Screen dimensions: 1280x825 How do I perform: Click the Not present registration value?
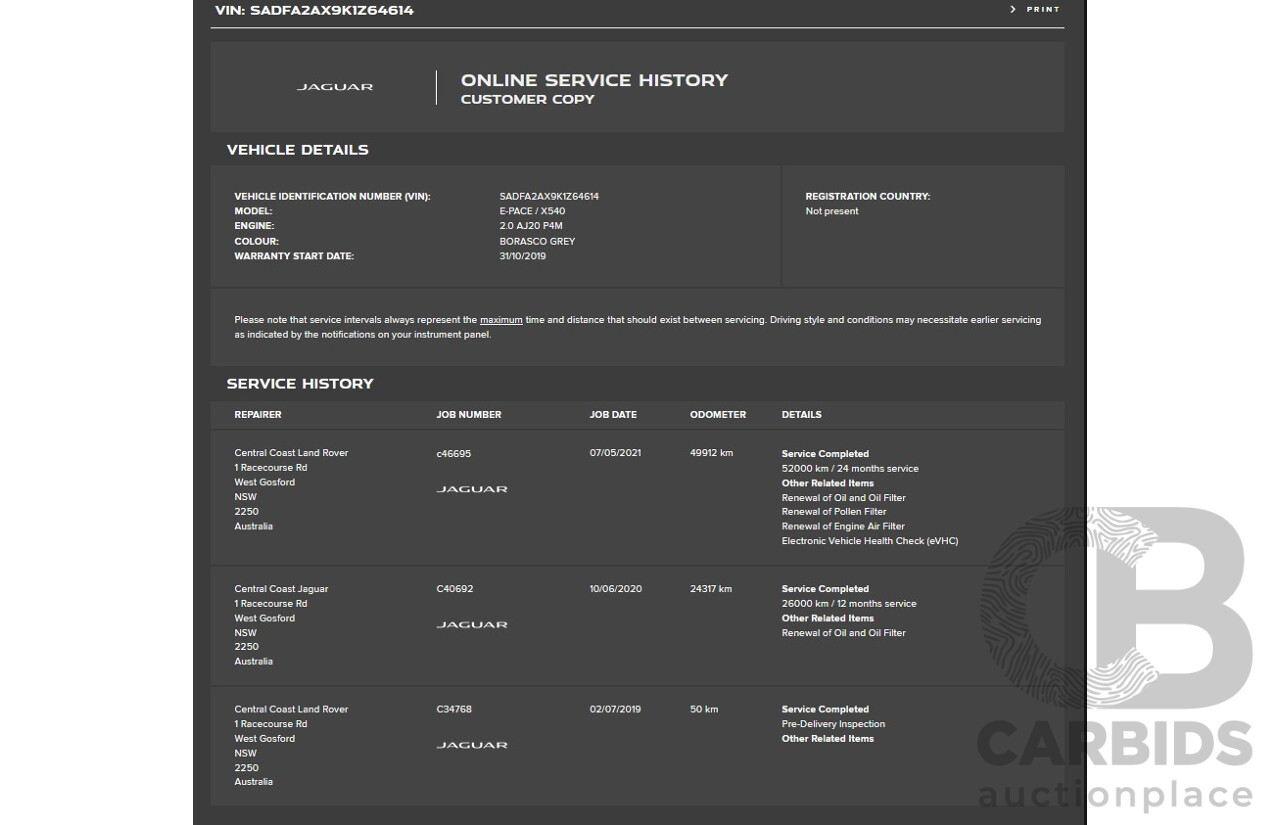click(832, 211)
